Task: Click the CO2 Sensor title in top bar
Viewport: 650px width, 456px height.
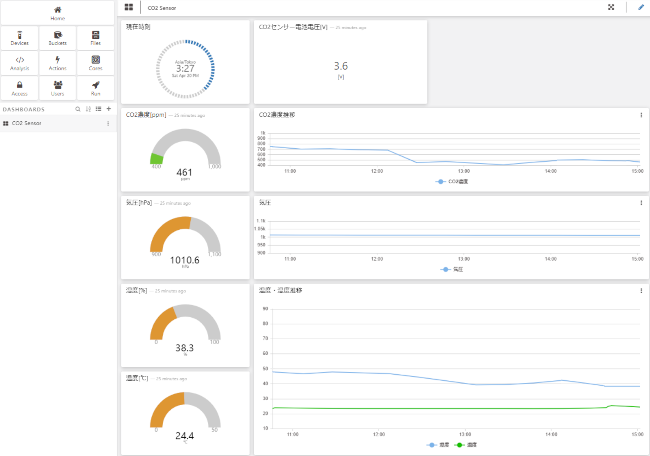Action: point(162,8)
